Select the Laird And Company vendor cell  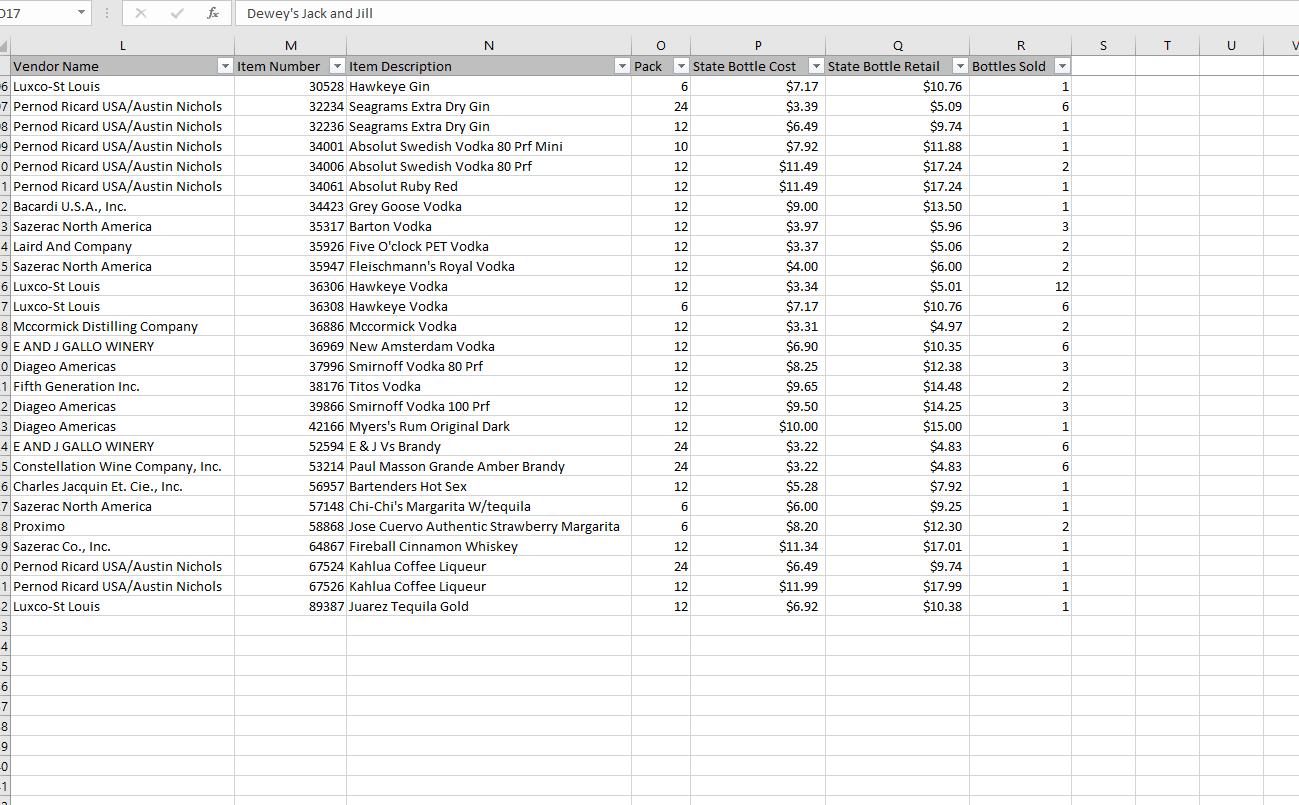pos(122,246)
